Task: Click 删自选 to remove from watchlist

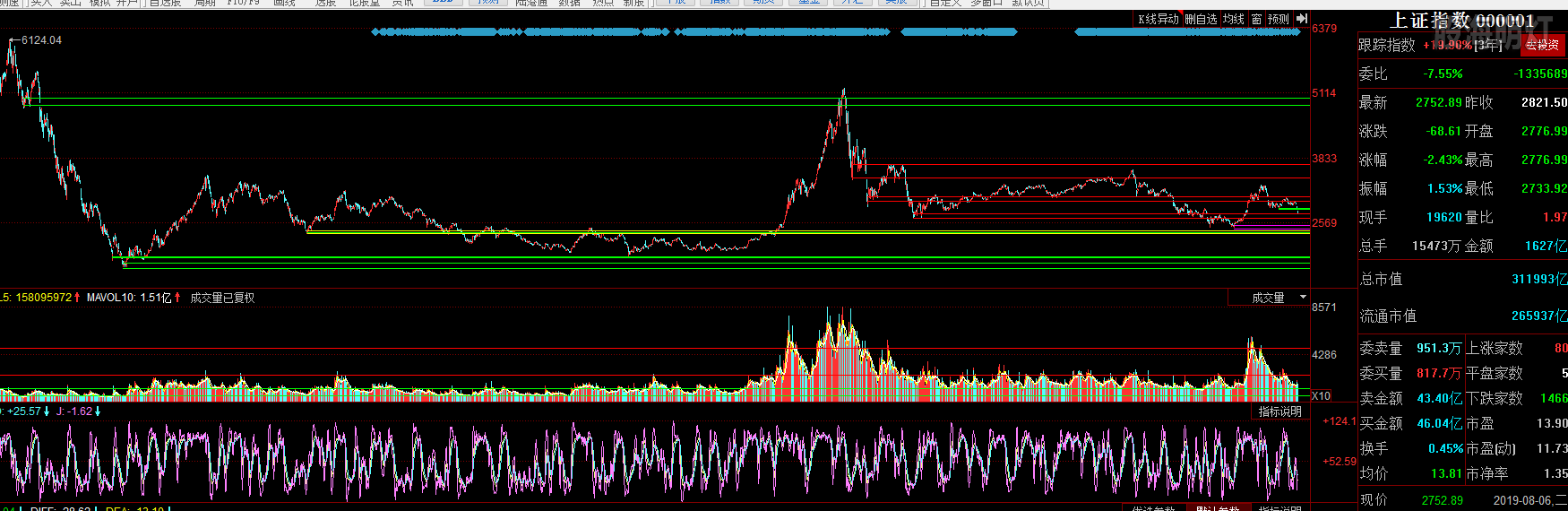Action: pyautogui.click(x=1201, y=19)
